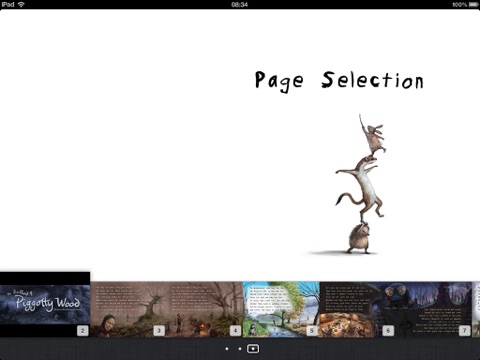Screen dimensions: 480x360
Task: Open the colorful river page thumbnail numbered 5
Action: (281, 309)
